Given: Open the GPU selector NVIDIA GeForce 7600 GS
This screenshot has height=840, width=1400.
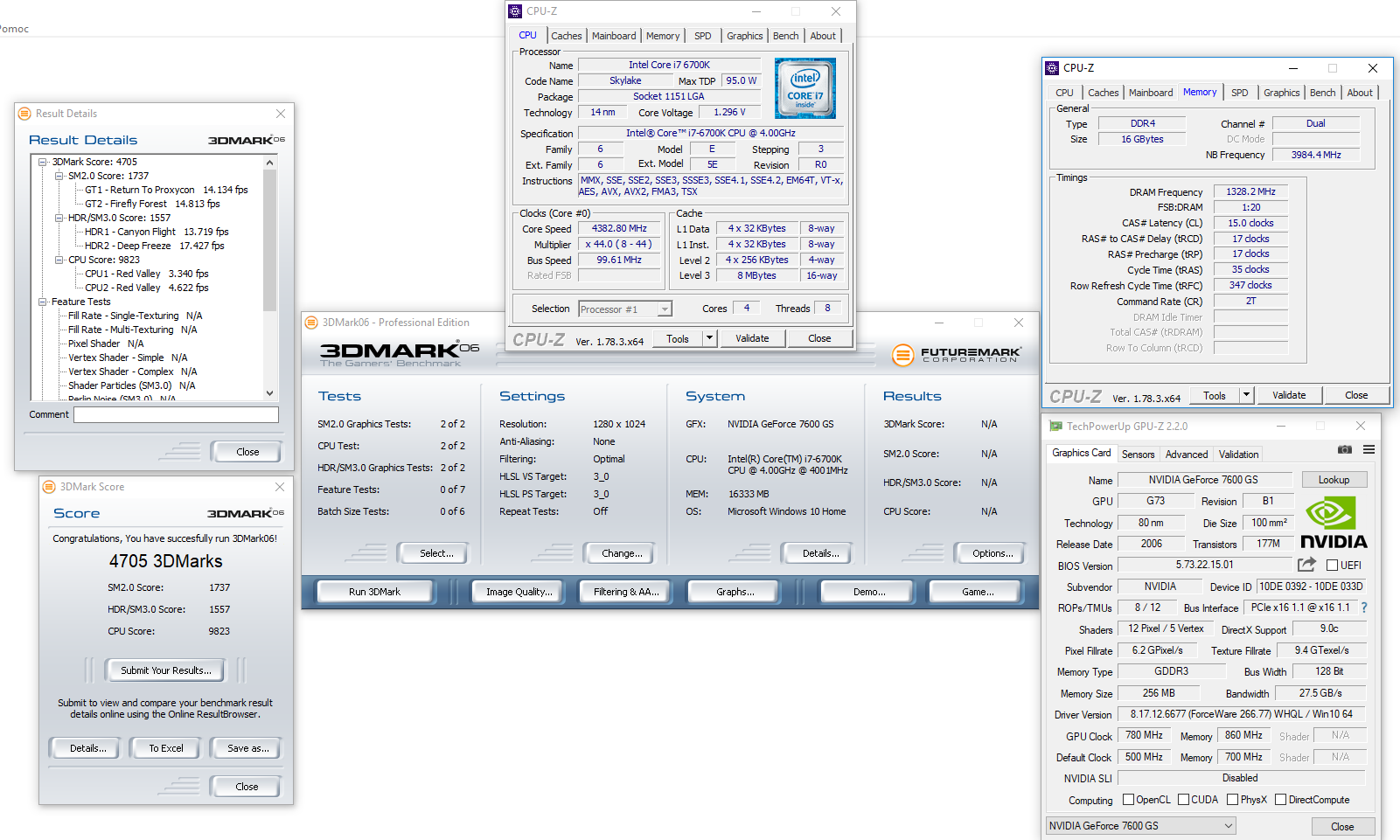Looking at the screenshot, I should coord(1142,826).
